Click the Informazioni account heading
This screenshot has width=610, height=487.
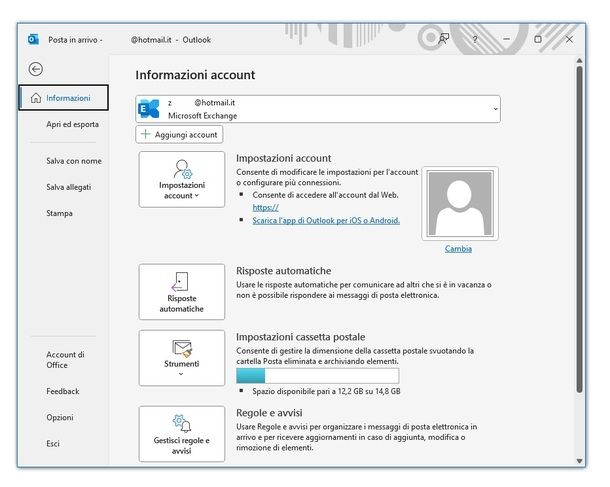coord(195,75)
